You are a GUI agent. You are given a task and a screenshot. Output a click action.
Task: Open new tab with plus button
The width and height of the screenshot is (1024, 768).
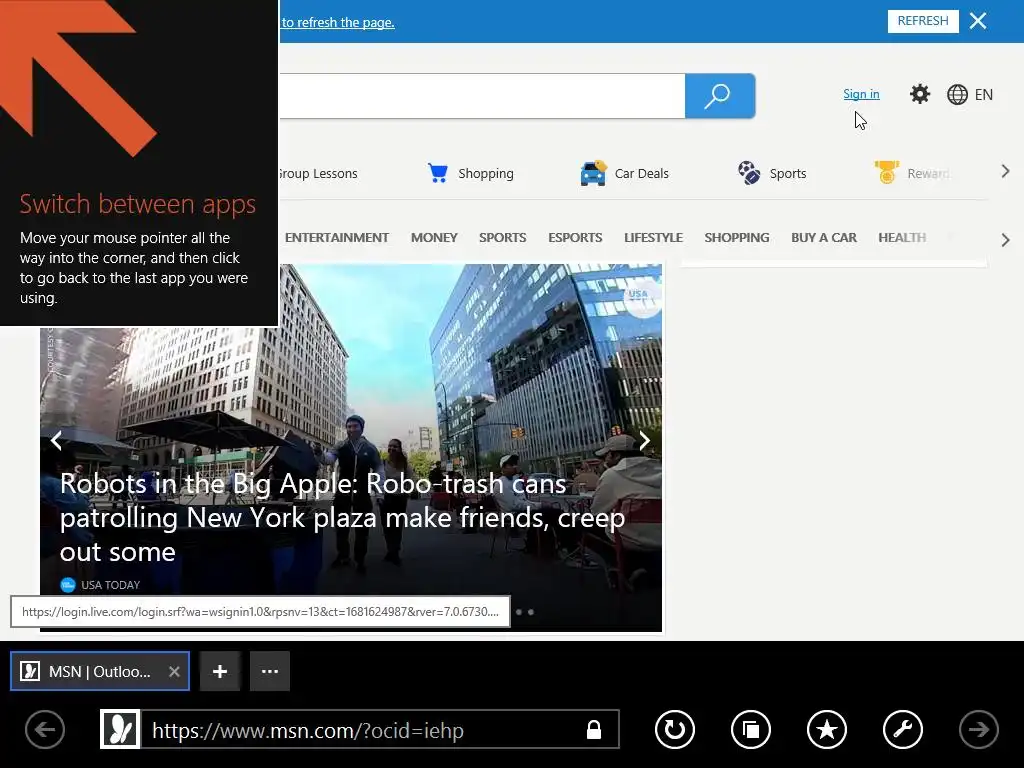[220, 671]
